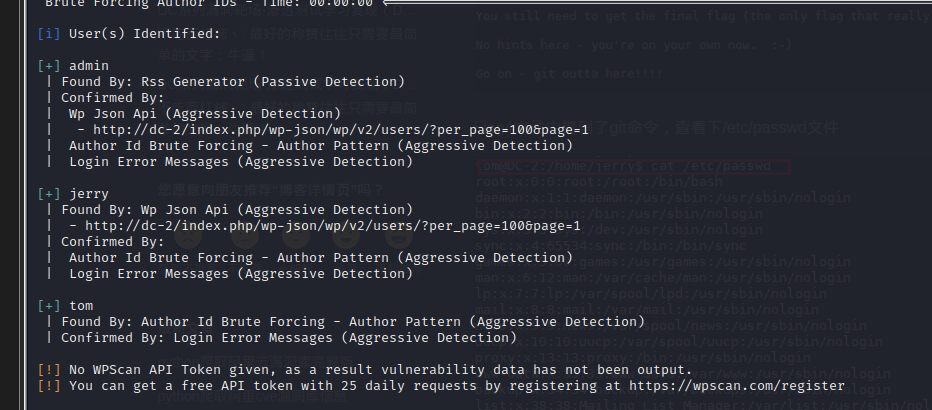This screenshot has height=410, width=932.
Task: Click the No WPScan API Token given warning text
Action: click(x=380, y=369)
